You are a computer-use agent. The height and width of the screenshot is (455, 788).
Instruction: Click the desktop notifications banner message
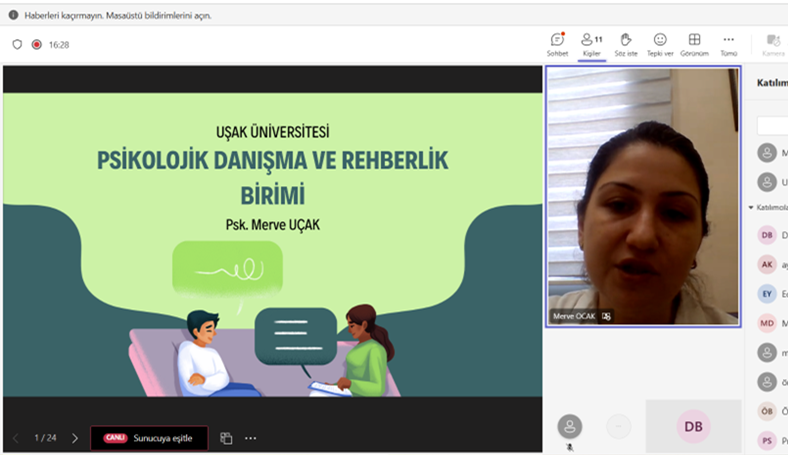pos(116,16)
